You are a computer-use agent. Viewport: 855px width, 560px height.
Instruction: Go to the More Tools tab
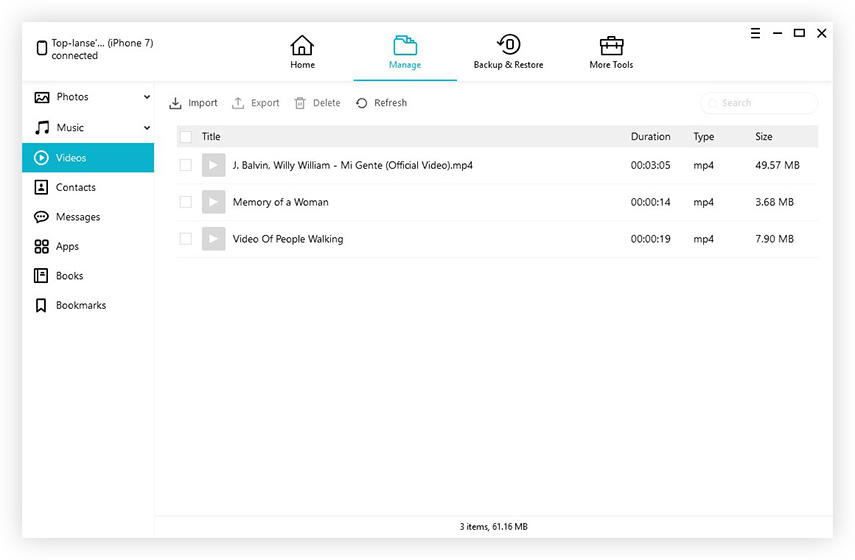point(611,53)
